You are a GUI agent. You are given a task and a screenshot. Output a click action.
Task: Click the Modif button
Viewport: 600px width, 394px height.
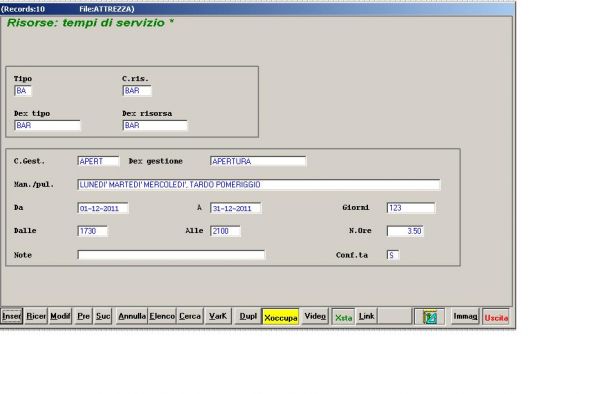[60, 316]
